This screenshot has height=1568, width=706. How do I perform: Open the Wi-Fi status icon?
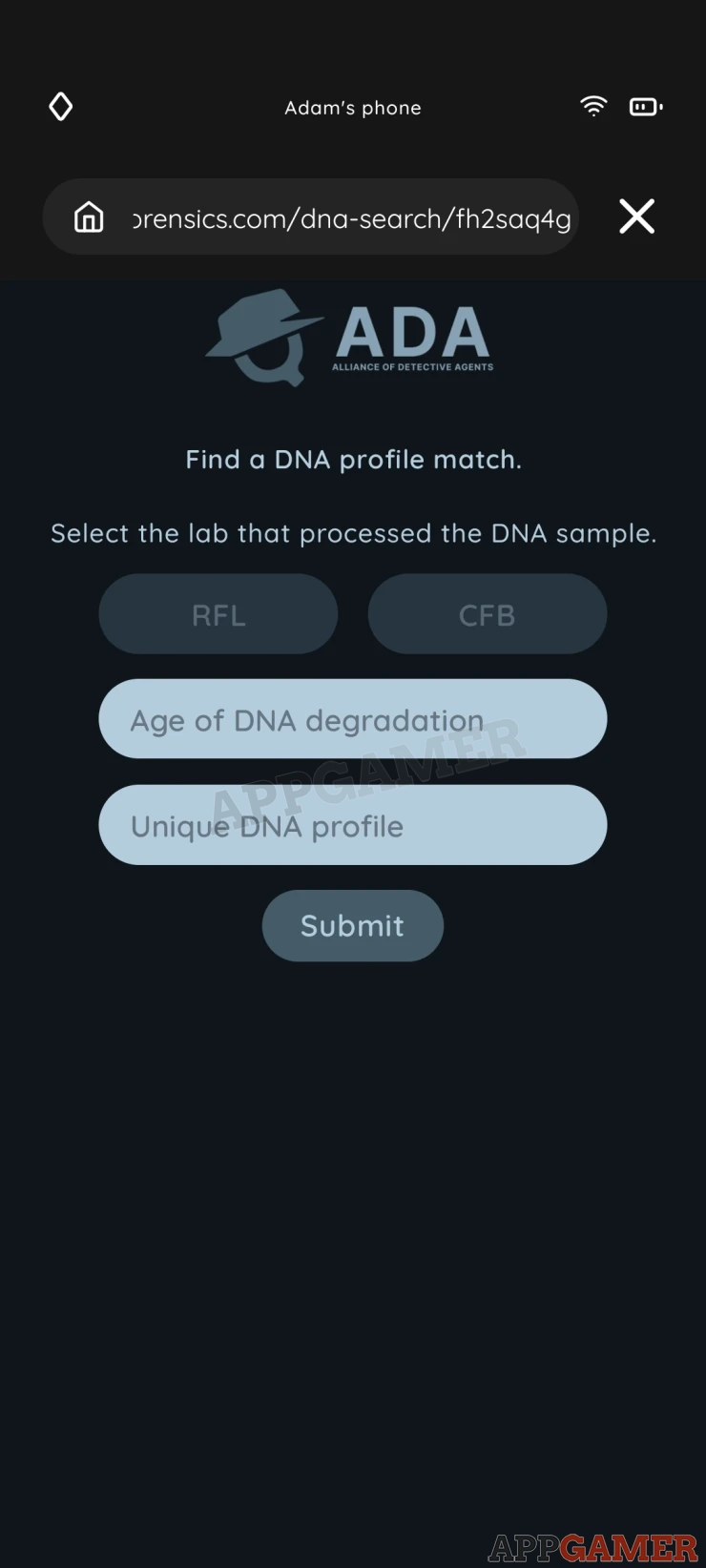tap(593, 107)
